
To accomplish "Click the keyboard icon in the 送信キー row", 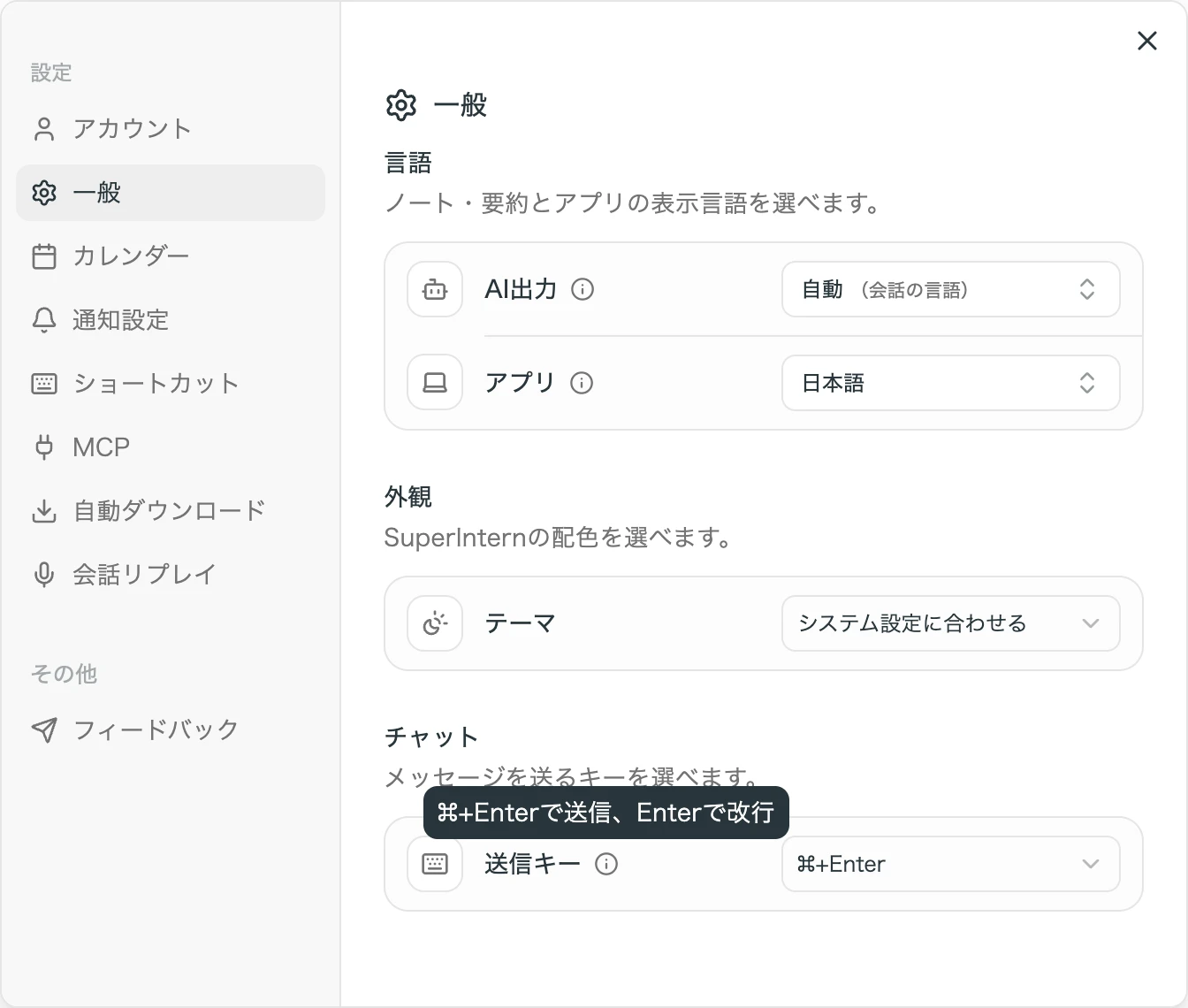I will click(x=435, y=864).
